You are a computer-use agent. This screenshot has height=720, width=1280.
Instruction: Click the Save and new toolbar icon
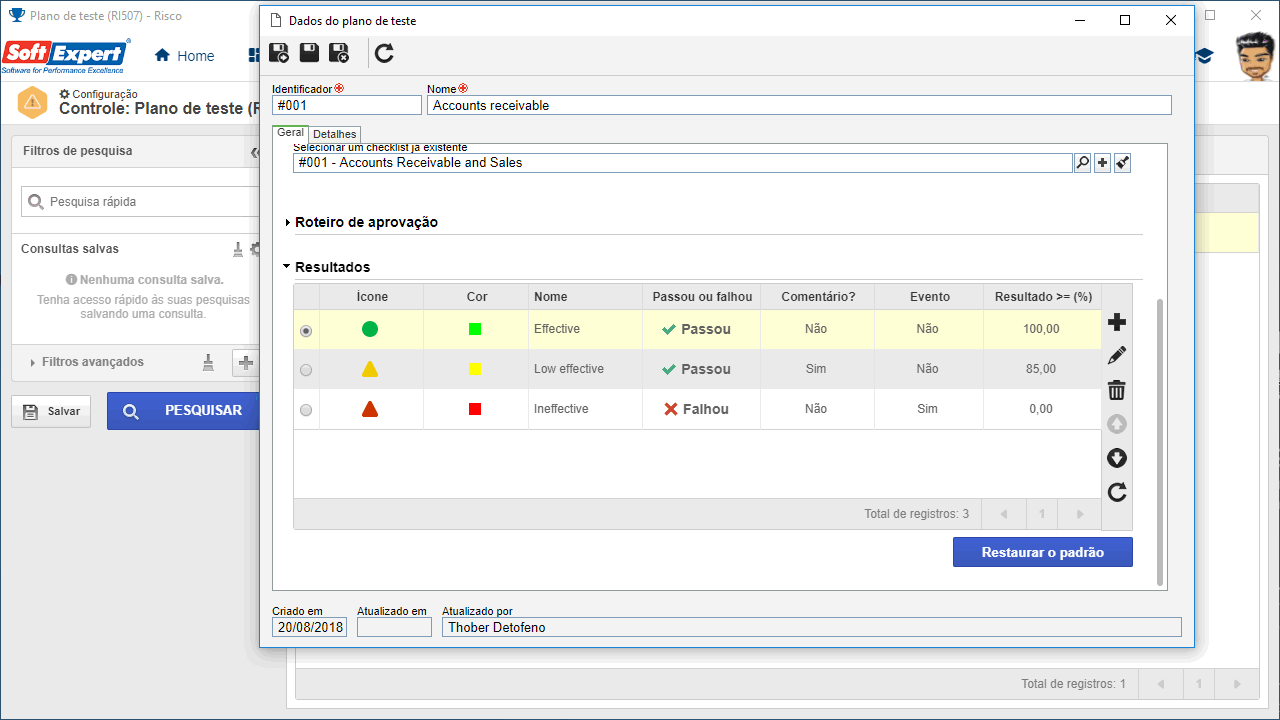point(280,54)
